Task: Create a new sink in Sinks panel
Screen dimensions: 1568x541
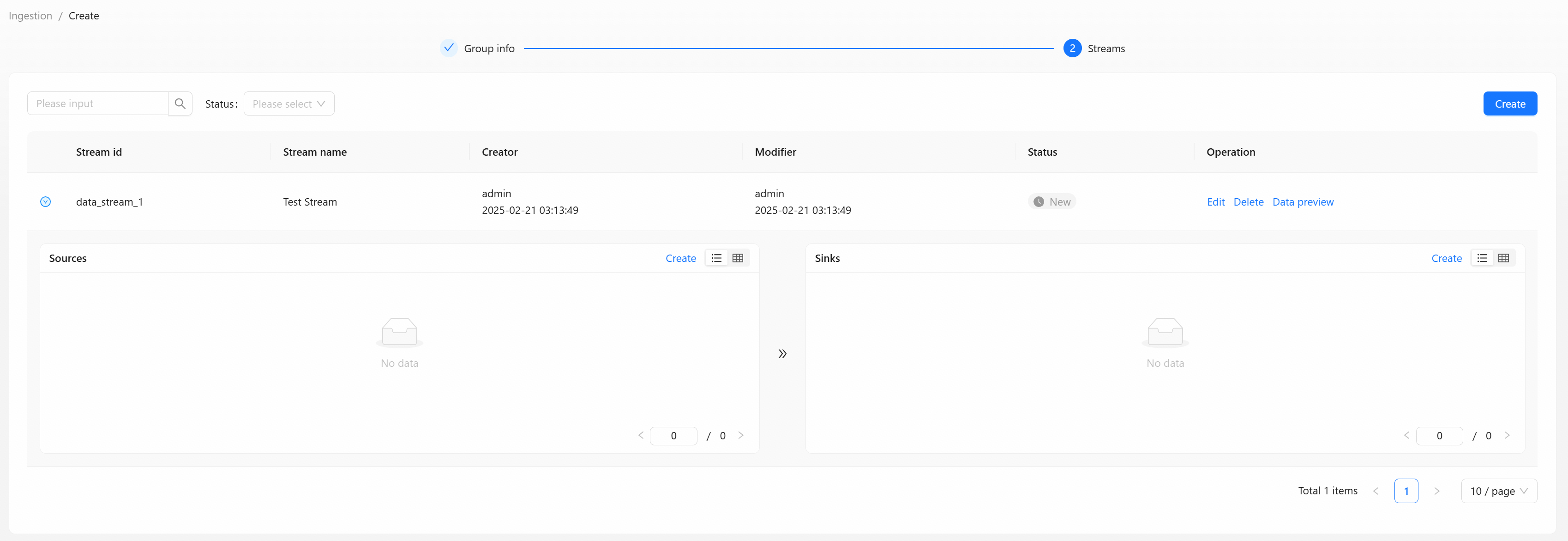Action: click(x=1446, y=258)
